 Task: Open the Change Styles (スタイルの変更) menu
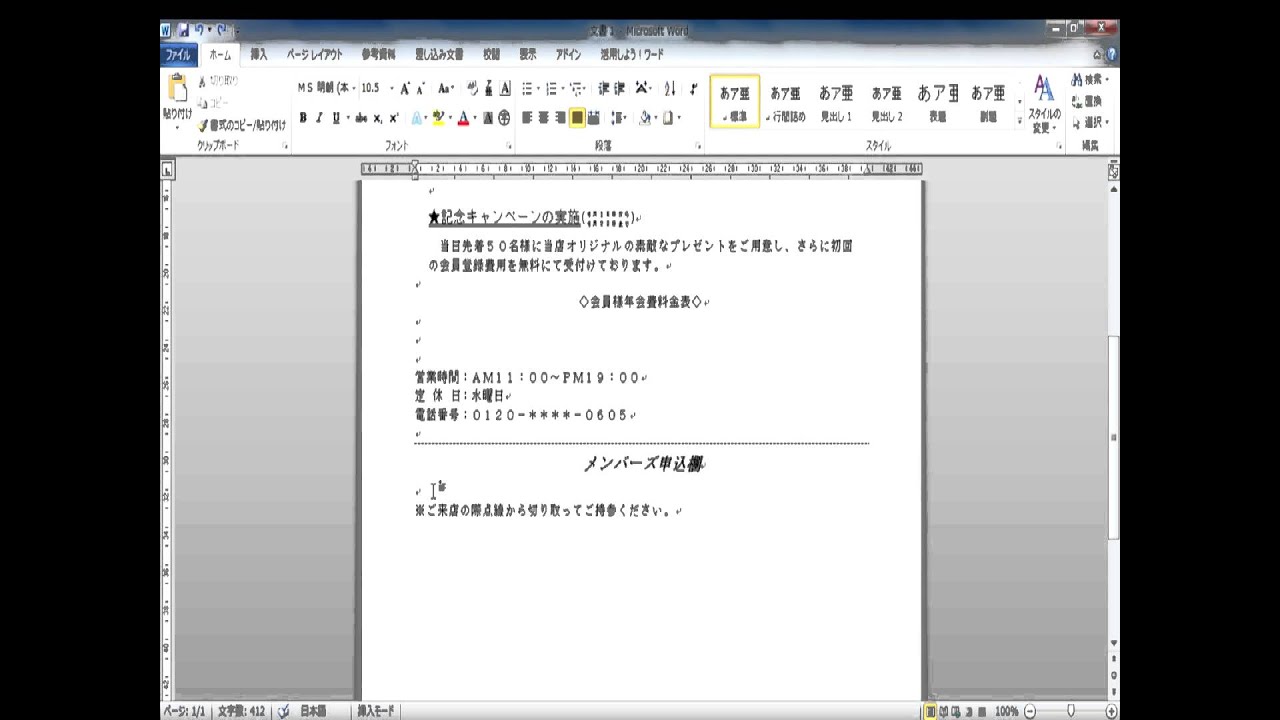[1044, 104]
